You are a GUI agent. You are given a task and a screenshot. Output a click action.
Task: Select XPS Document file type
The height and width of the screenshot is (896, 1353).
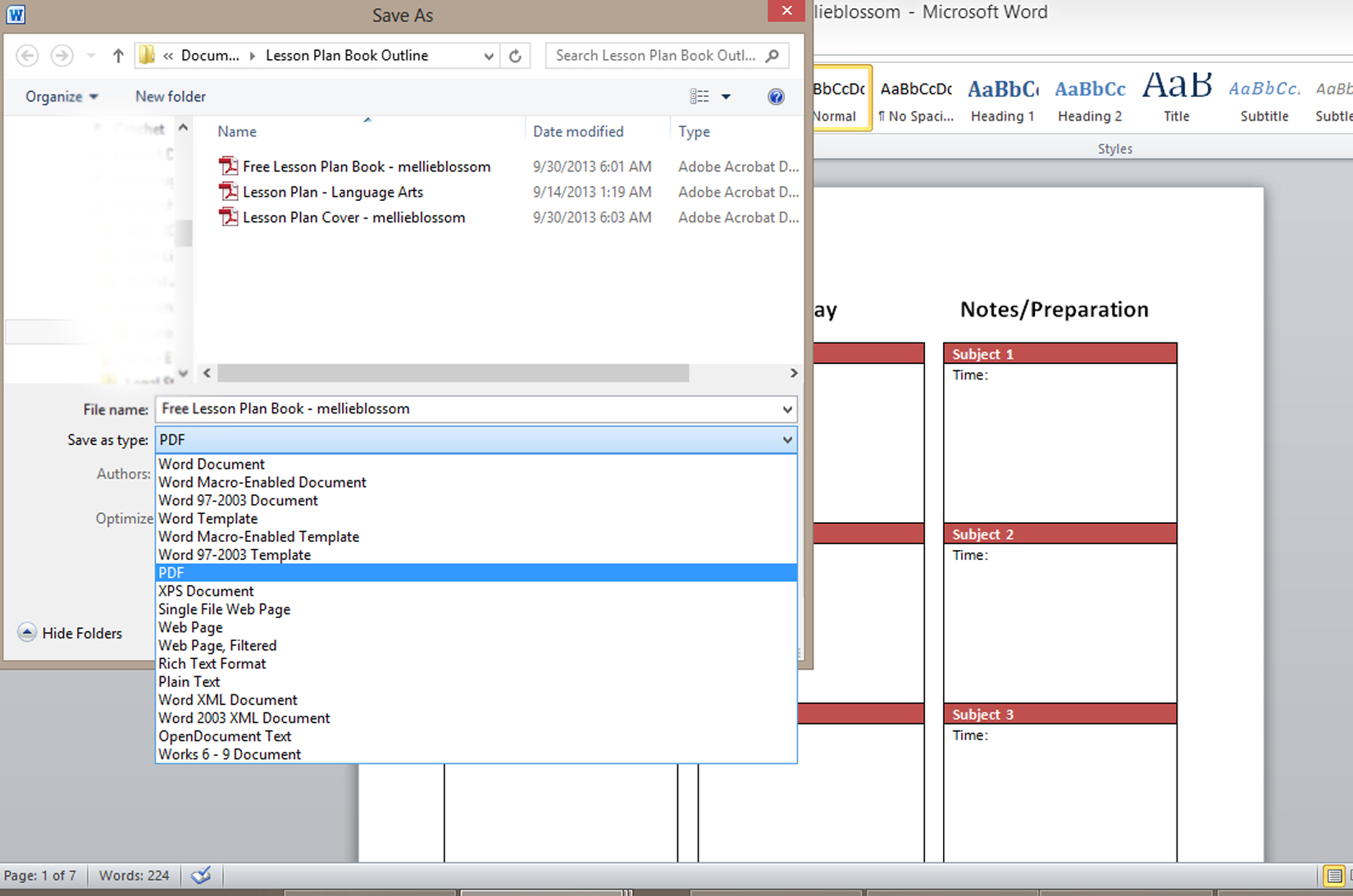click(476, 591)
